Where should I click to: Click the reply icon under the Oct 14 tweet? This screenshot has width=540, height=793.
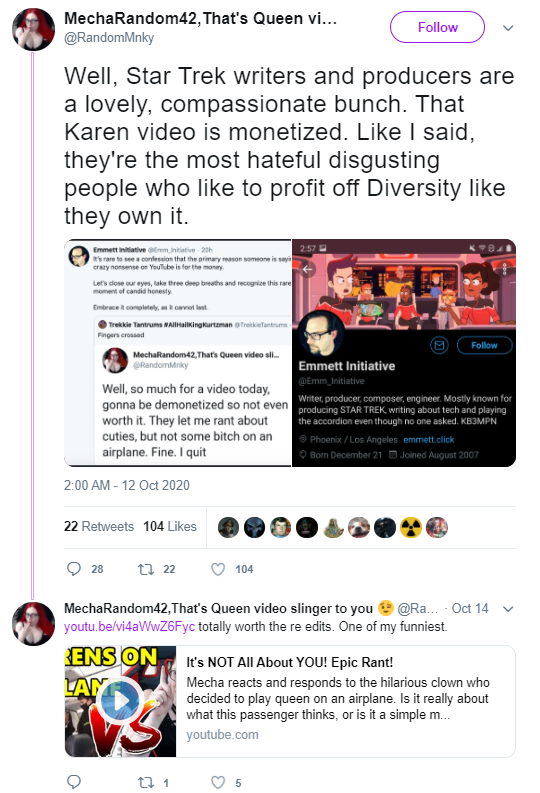click(74, 782)
